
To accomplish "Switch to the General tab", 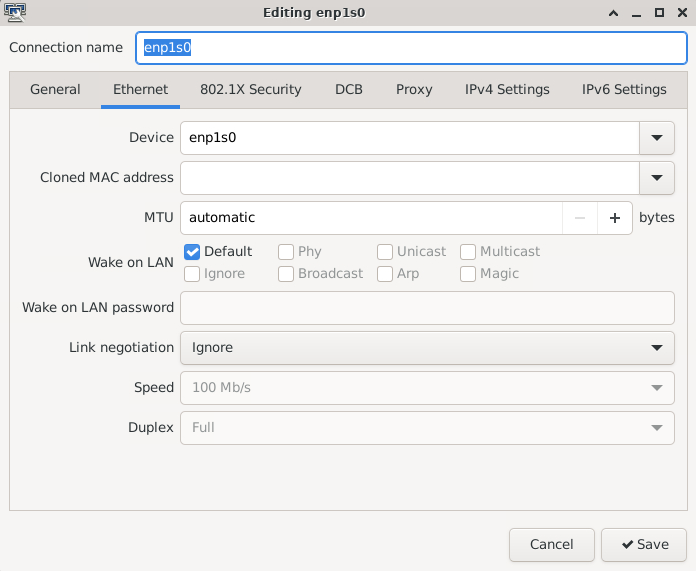I will coord(55,90).
